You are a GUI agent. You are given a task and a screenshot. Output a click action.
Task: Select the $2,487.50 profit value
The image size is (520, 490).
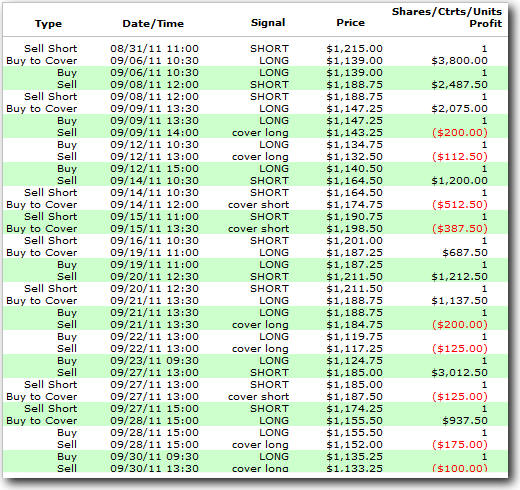point(459,85)
